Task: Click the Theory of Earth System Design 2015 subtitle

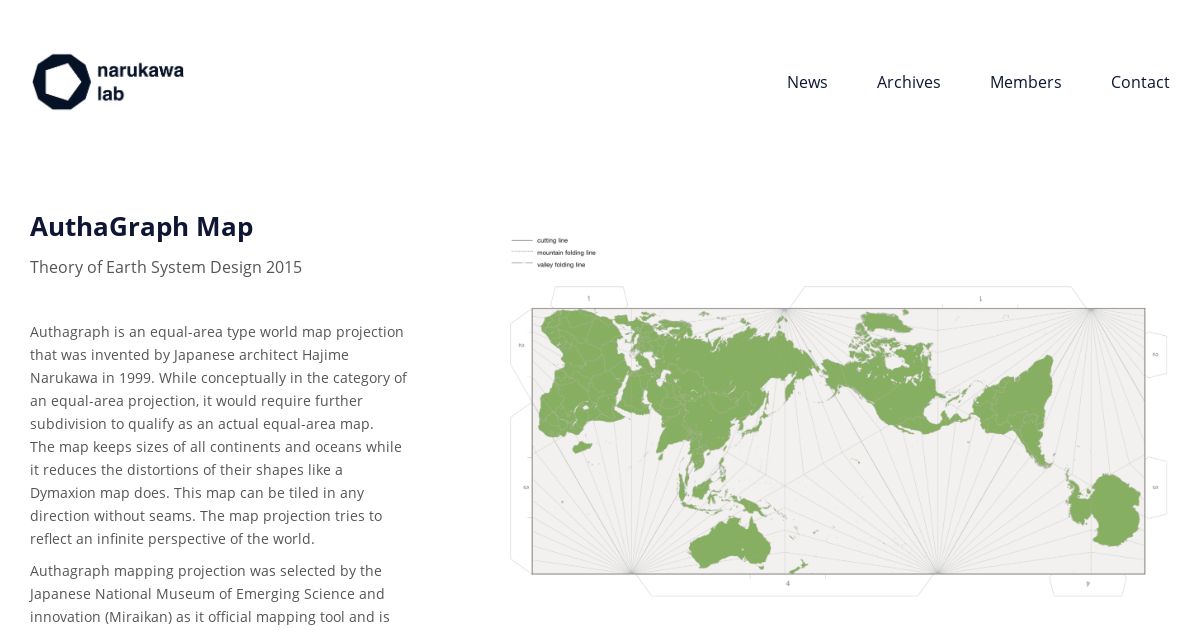Action: (166, 267)
